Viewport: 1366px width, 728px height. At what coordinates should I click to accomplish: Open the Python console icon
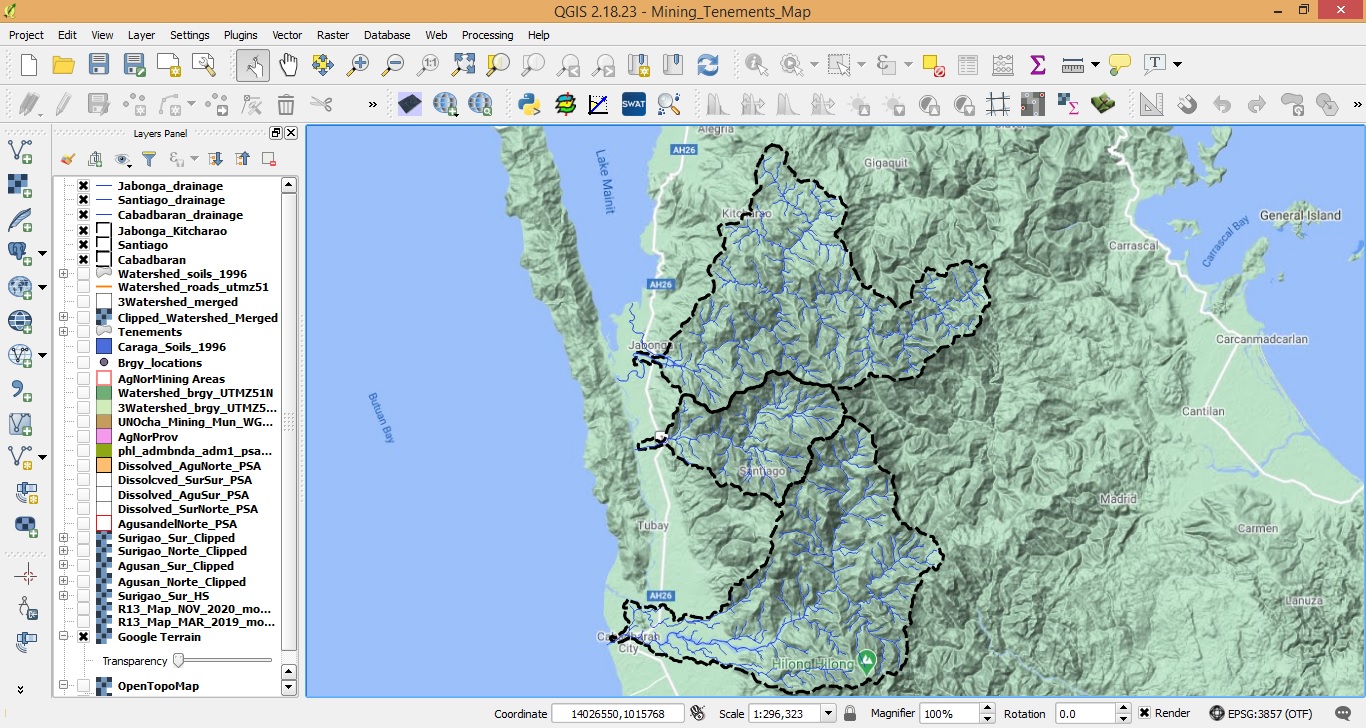click(x=529, y=104)
